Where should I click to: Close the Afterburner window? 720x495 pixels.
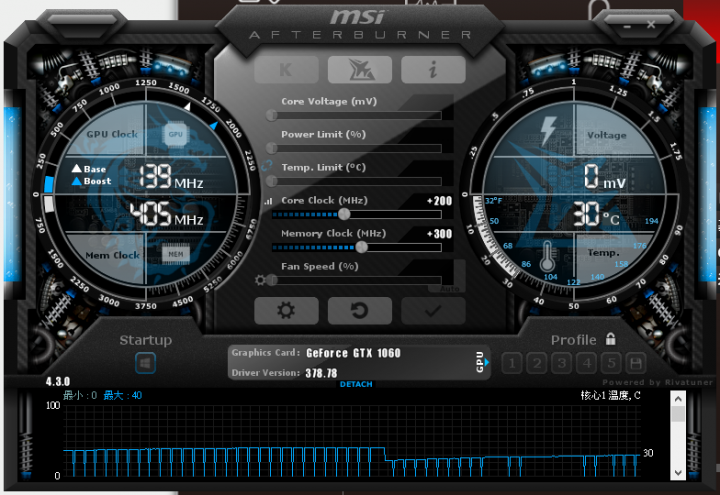click(x=651, y=24)
